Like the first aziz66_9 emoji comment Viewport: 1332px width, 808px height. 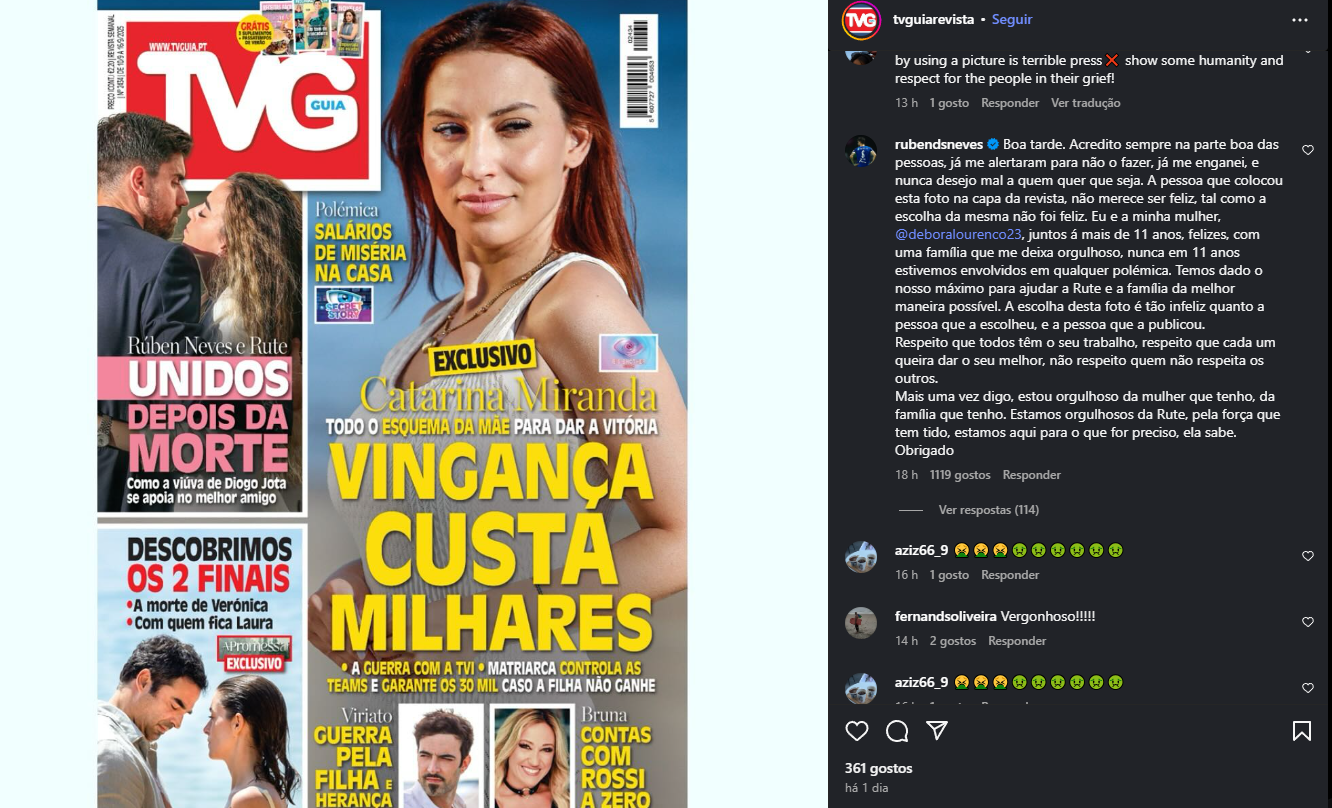coord(1308,556)
